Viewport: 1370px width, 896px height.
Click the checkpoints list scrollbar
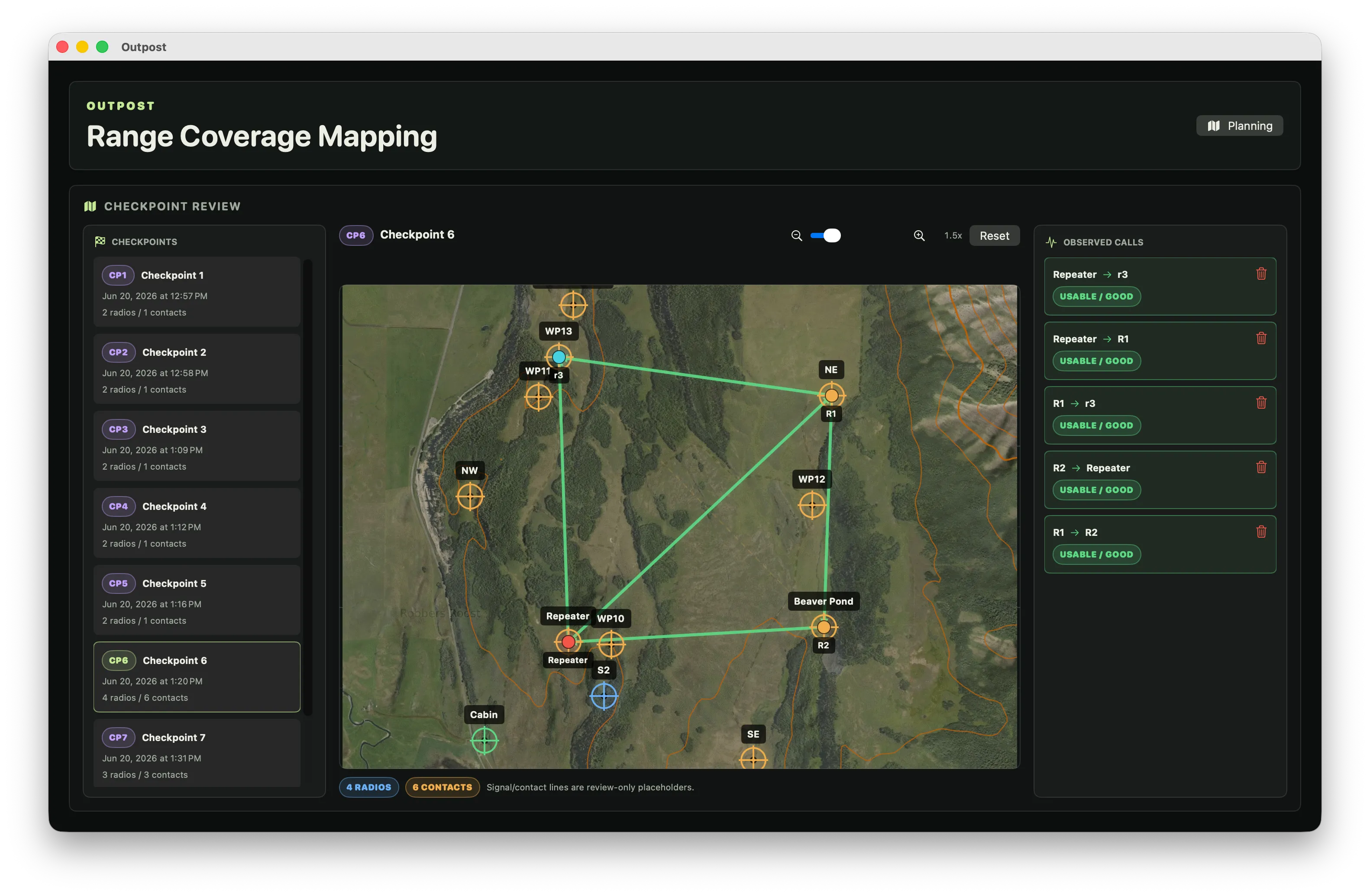308,487
